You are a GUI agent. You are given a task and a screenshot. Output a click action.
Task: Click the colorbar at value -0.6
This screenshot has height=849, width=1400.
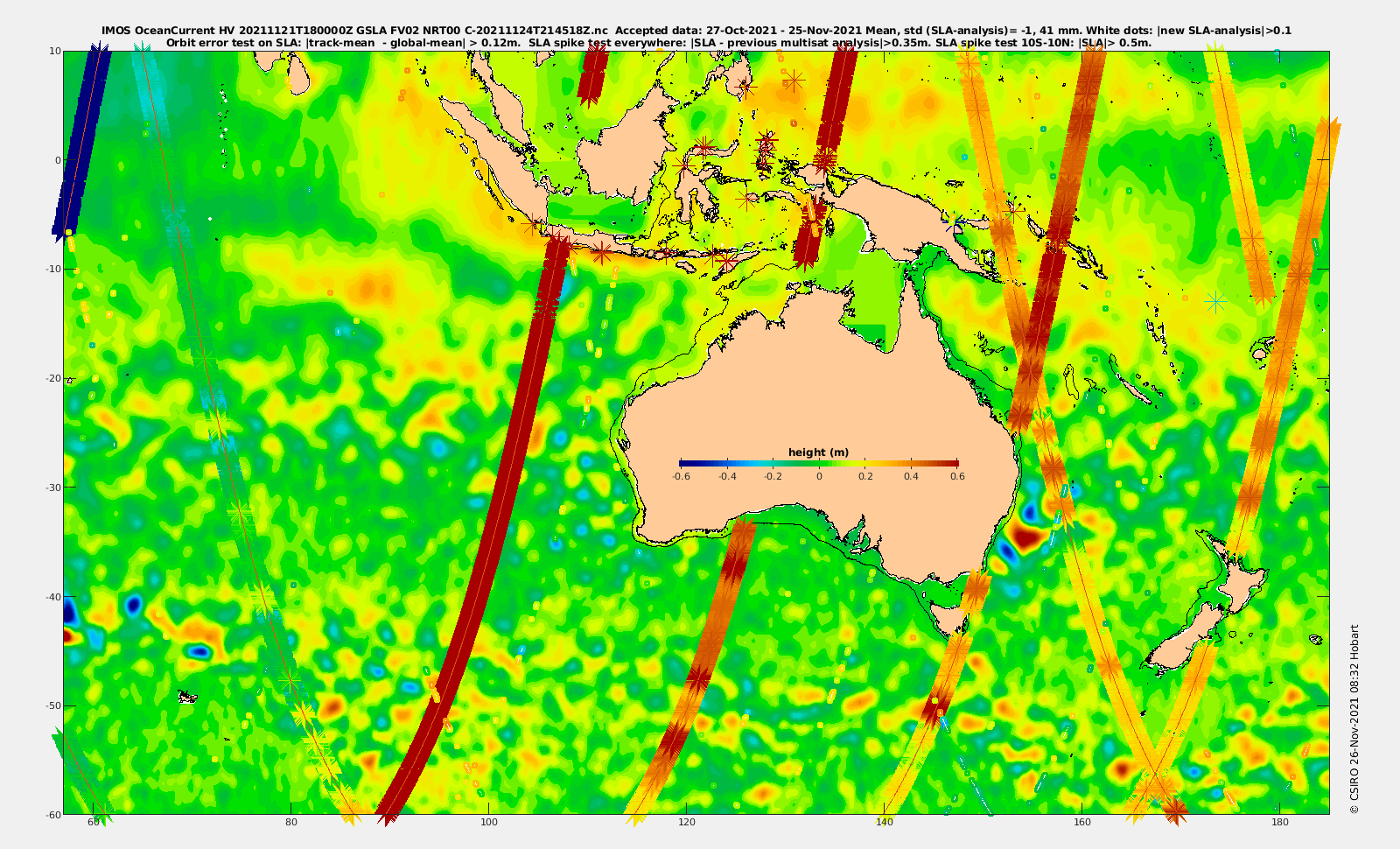coord(681,463)
